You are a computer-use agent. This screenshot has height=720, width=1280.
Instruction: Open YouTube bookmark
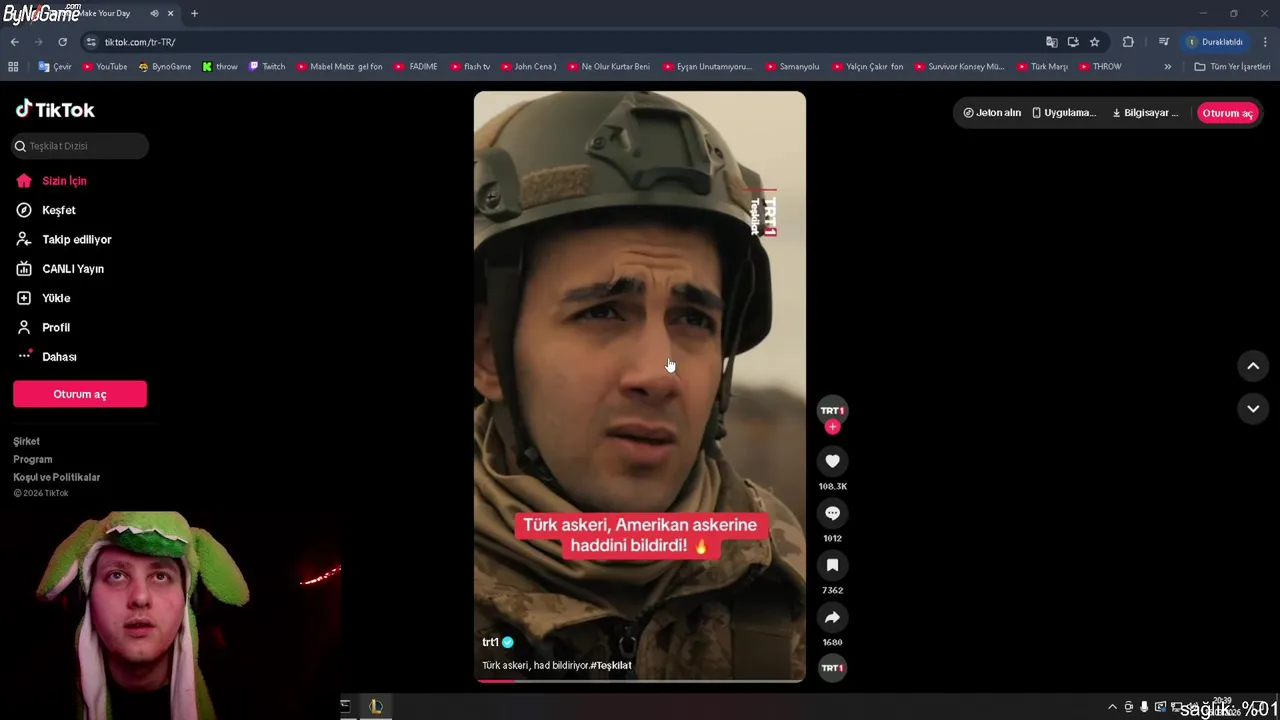(x=104, y=67)
